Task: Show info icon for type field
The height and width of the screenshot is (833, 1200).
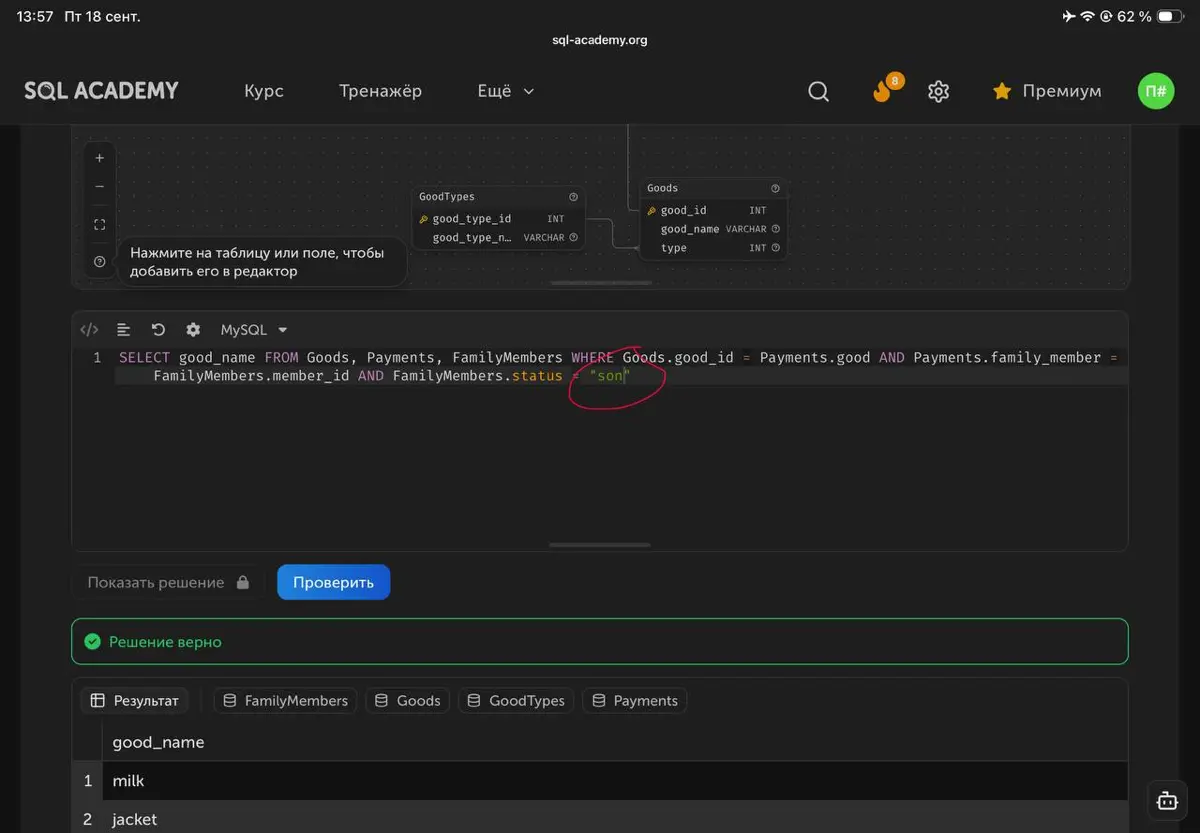Action: pos(775,248)
